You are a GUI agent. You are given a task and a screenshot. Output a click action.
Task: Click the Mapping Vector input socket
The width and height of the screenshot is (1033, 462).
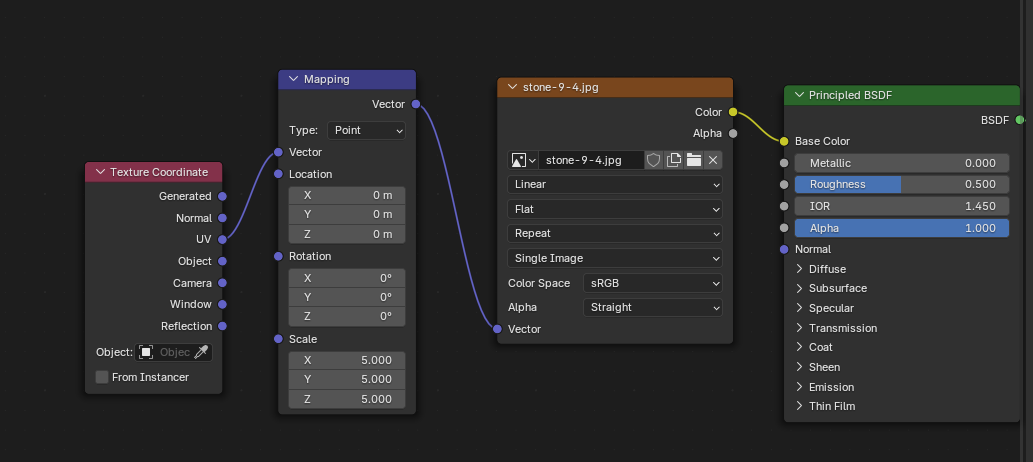[278, 152]
